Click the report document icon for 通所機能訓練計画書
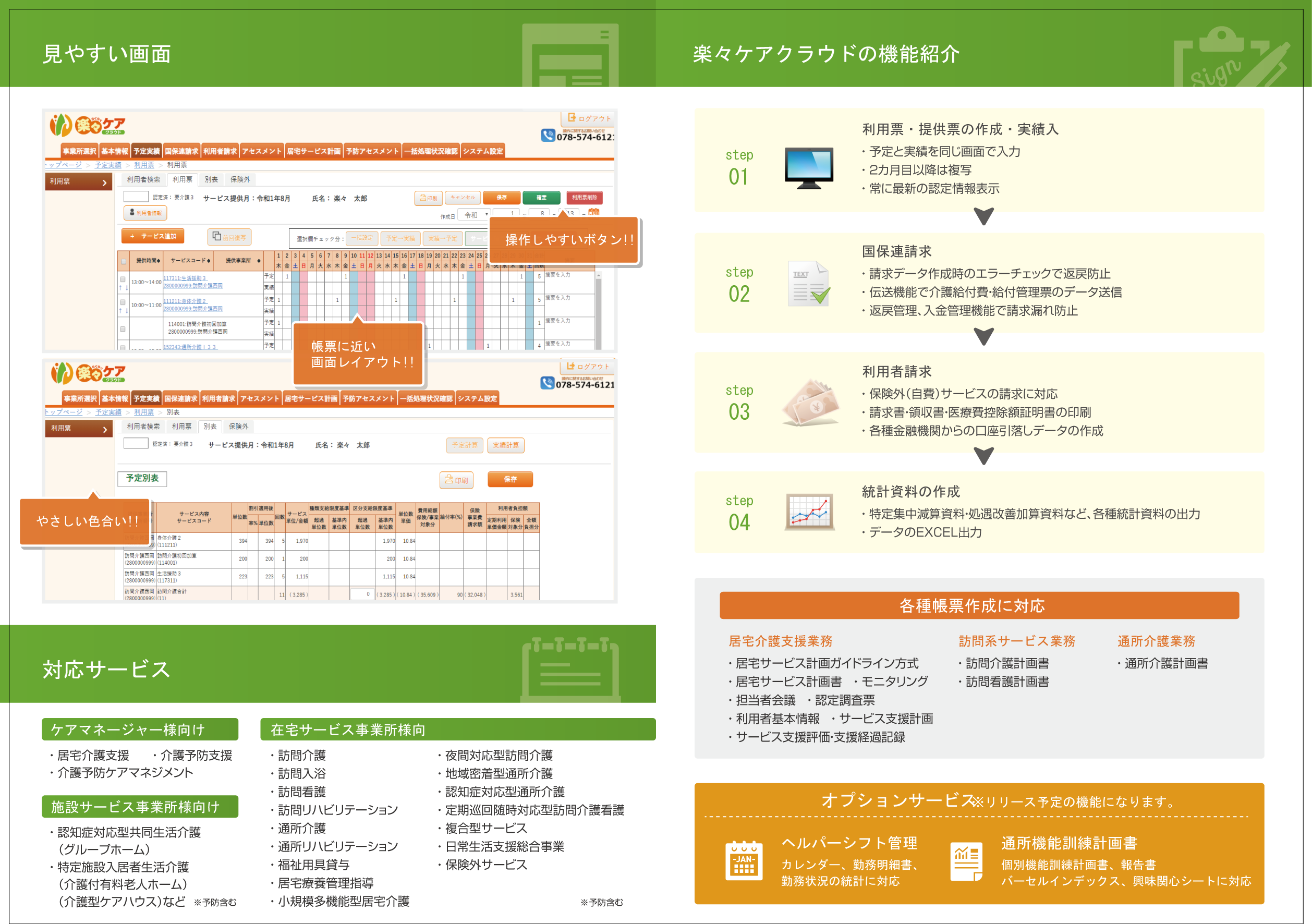This screenshot has width=1312, height=924. click(966, 862)
